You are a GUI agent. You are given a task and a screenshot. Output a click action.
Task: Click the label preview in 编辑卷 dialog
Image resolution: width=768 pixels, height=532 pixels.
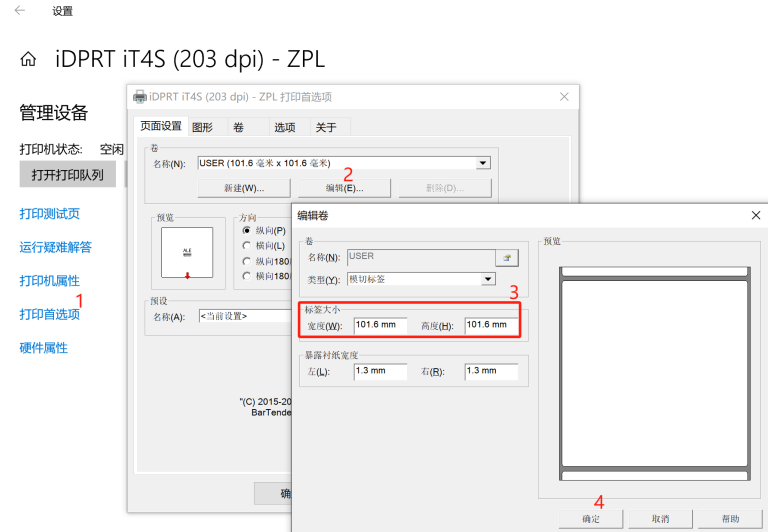pyautogui.click(x=654, y=374)
